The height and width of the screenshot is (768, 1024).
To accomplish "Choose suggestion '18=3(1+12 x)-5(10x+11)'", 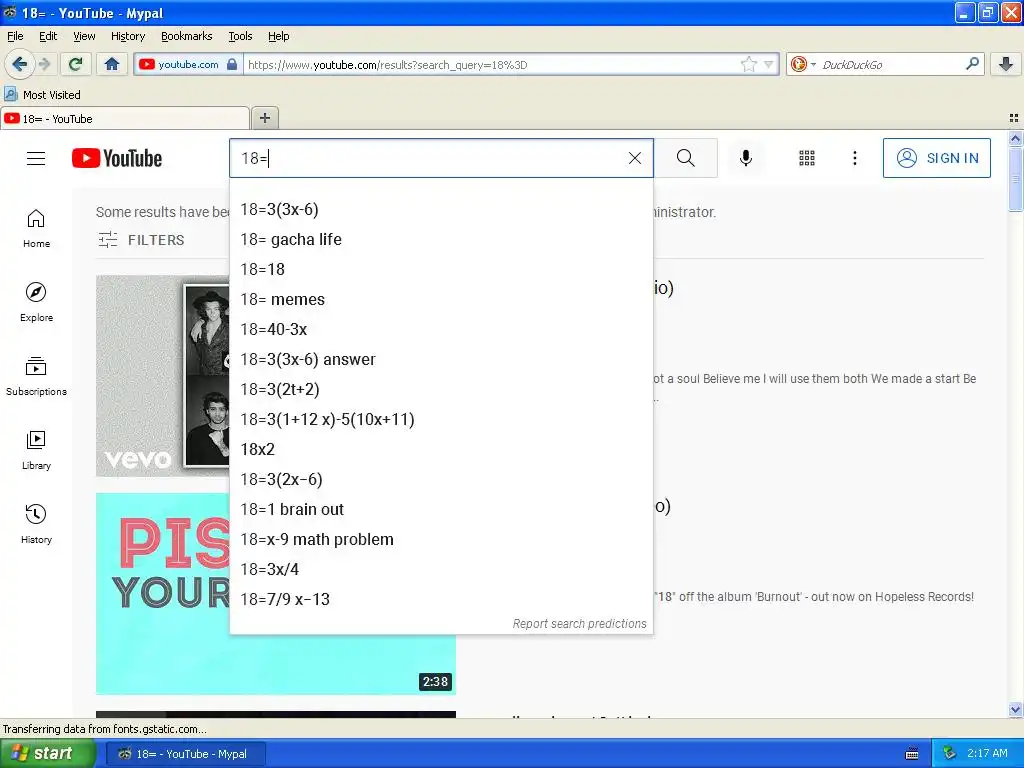I will coord(441,420).
